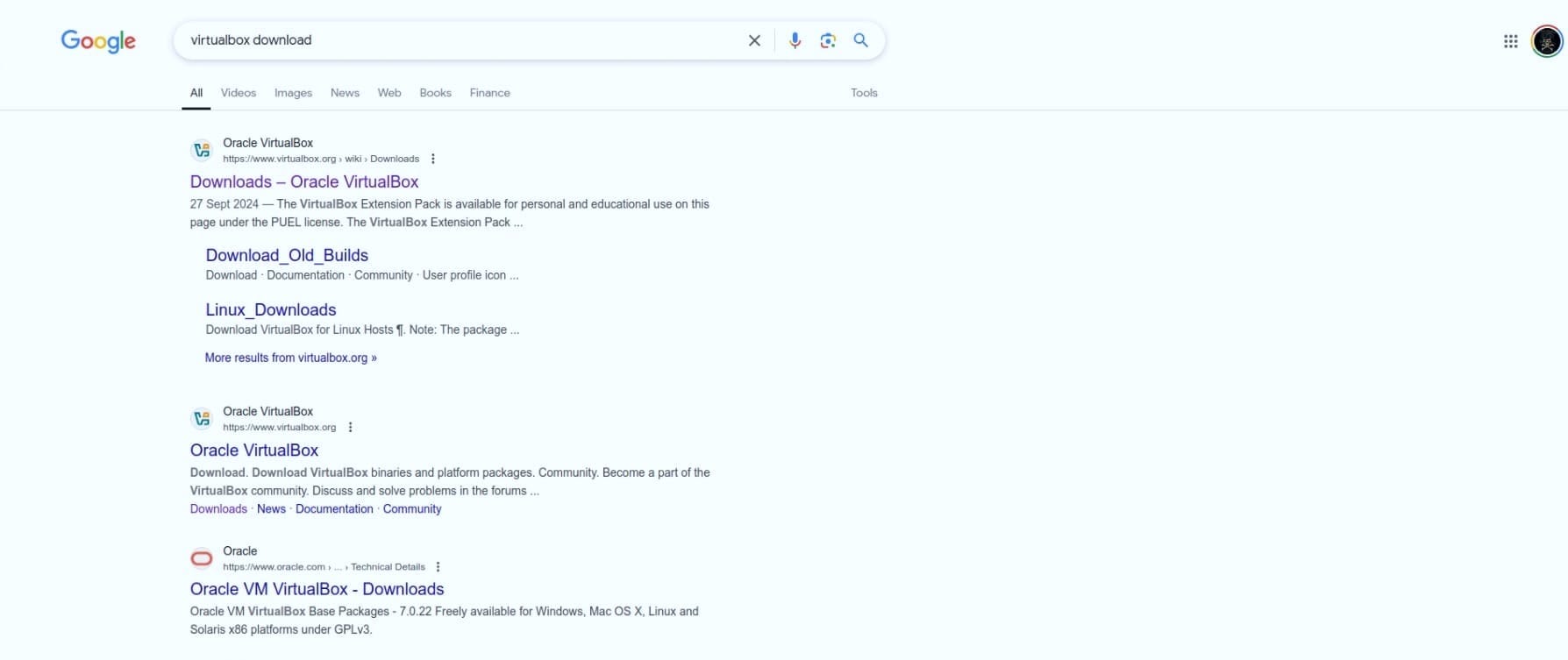The width and height of the screenshot is (1568, 660).
Task: Click URL 'https://www.oracle.com › ... › Technical Details'
Action: [324, 567]
